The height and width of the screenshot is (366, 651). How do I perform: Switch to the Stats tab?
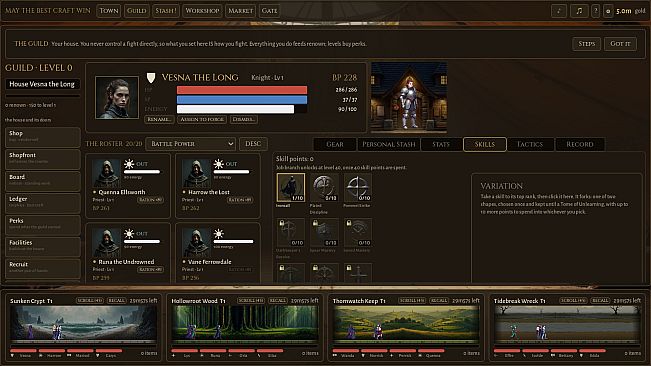pyautogui.click(x=441, y=144)
